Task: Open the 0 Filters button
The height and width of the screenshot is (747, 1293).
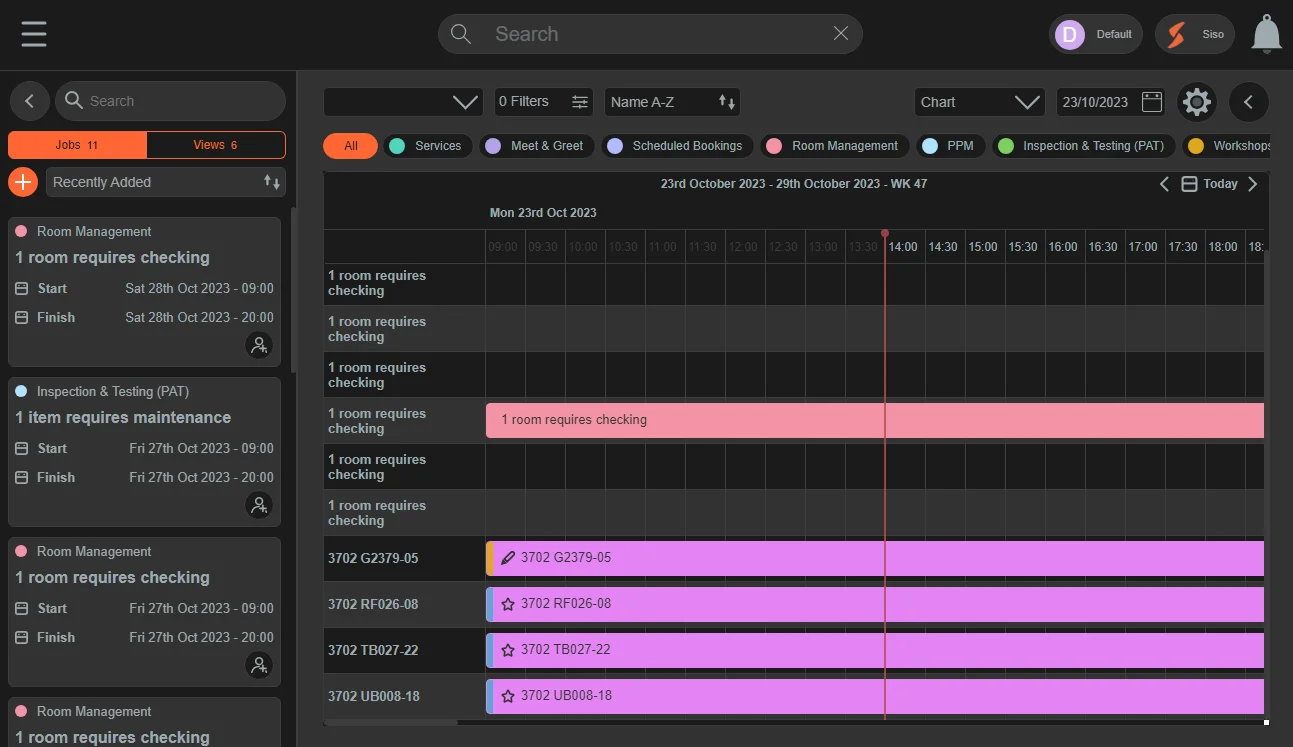Action: coord(543,102)
